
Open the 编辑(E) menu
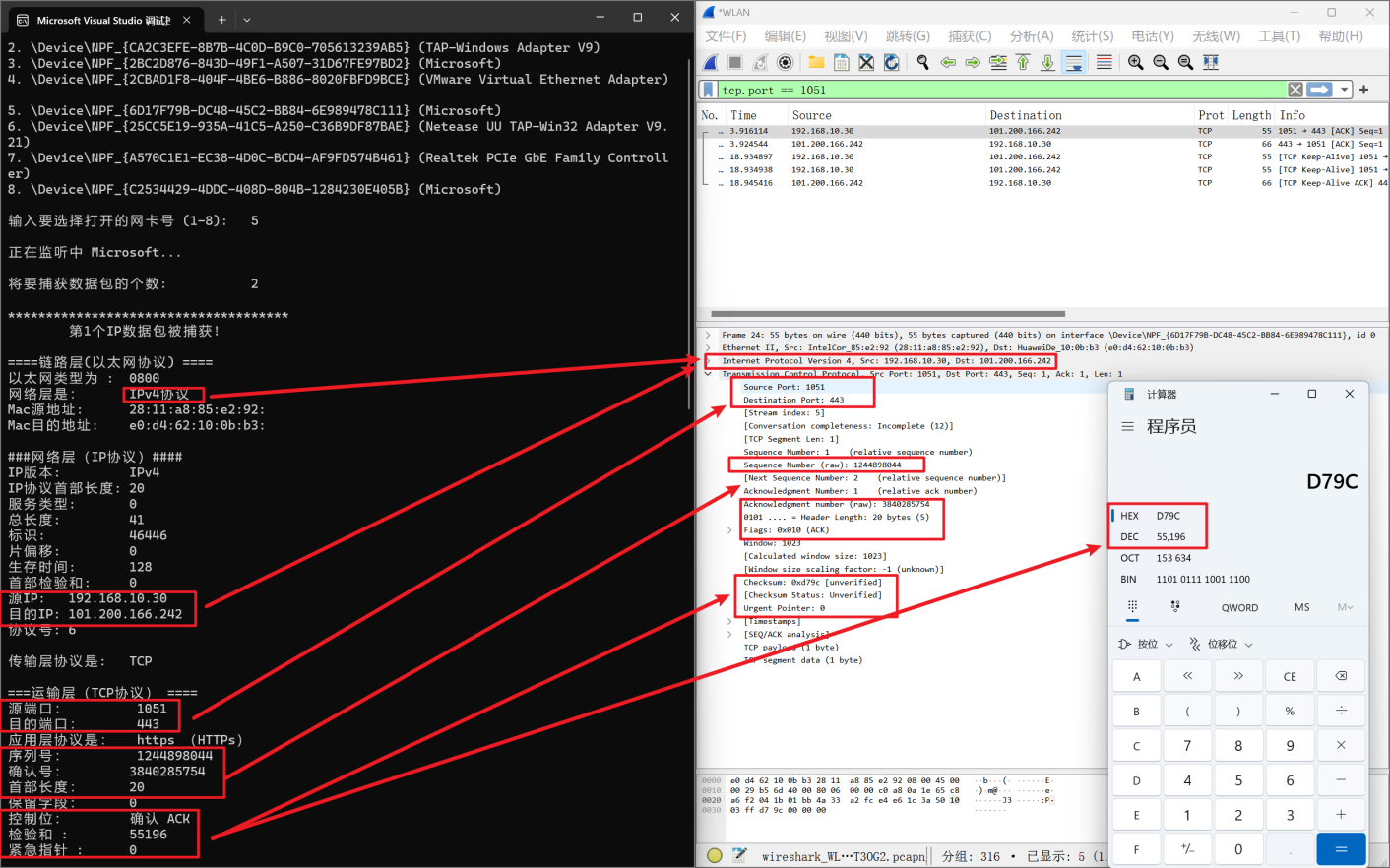(786, 35)
